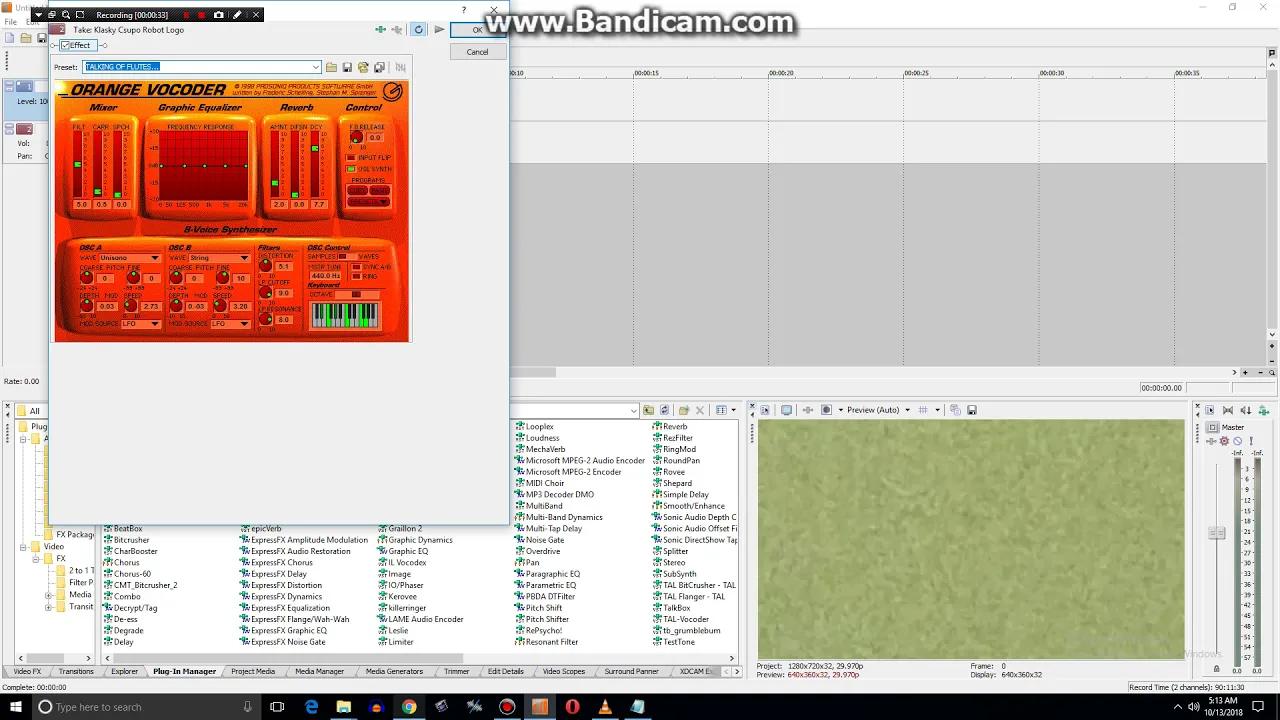
Task: Select TAL-Vocoder in plug-in list
Action: click(x=686, y=619)
